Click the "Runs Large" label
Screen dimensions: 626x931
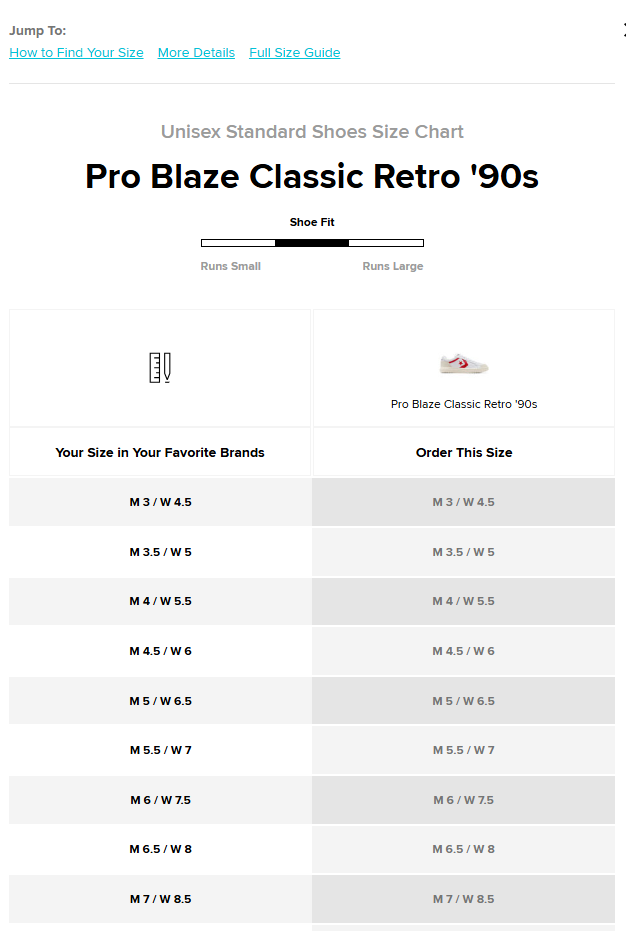(392, 266)
